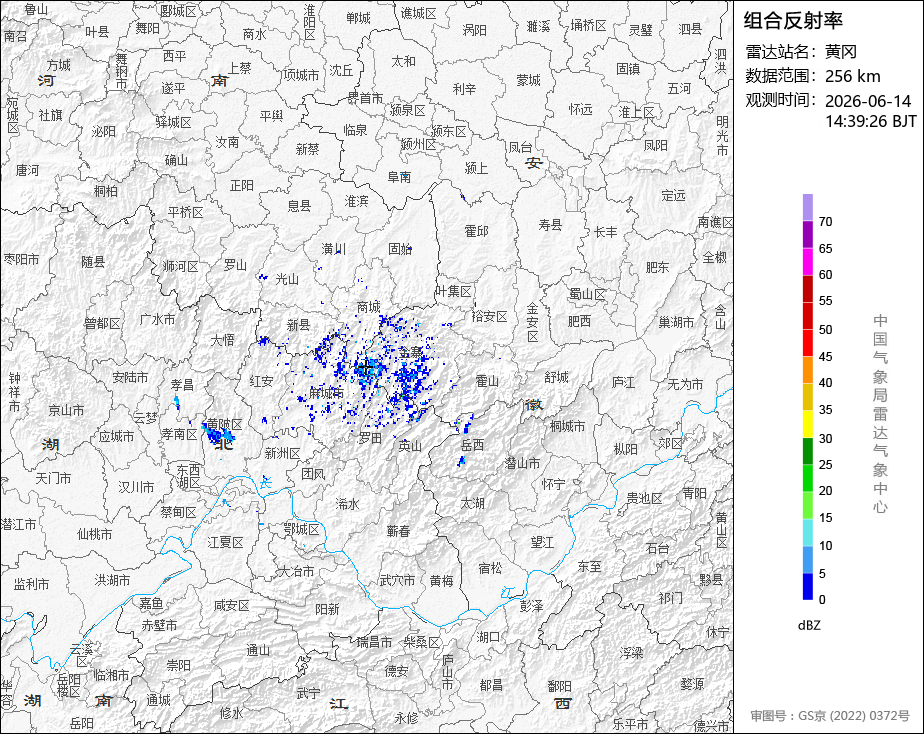Select the 庐江 county label
Image resolution: width=924 pixels, height=734 pixels.
623,382
